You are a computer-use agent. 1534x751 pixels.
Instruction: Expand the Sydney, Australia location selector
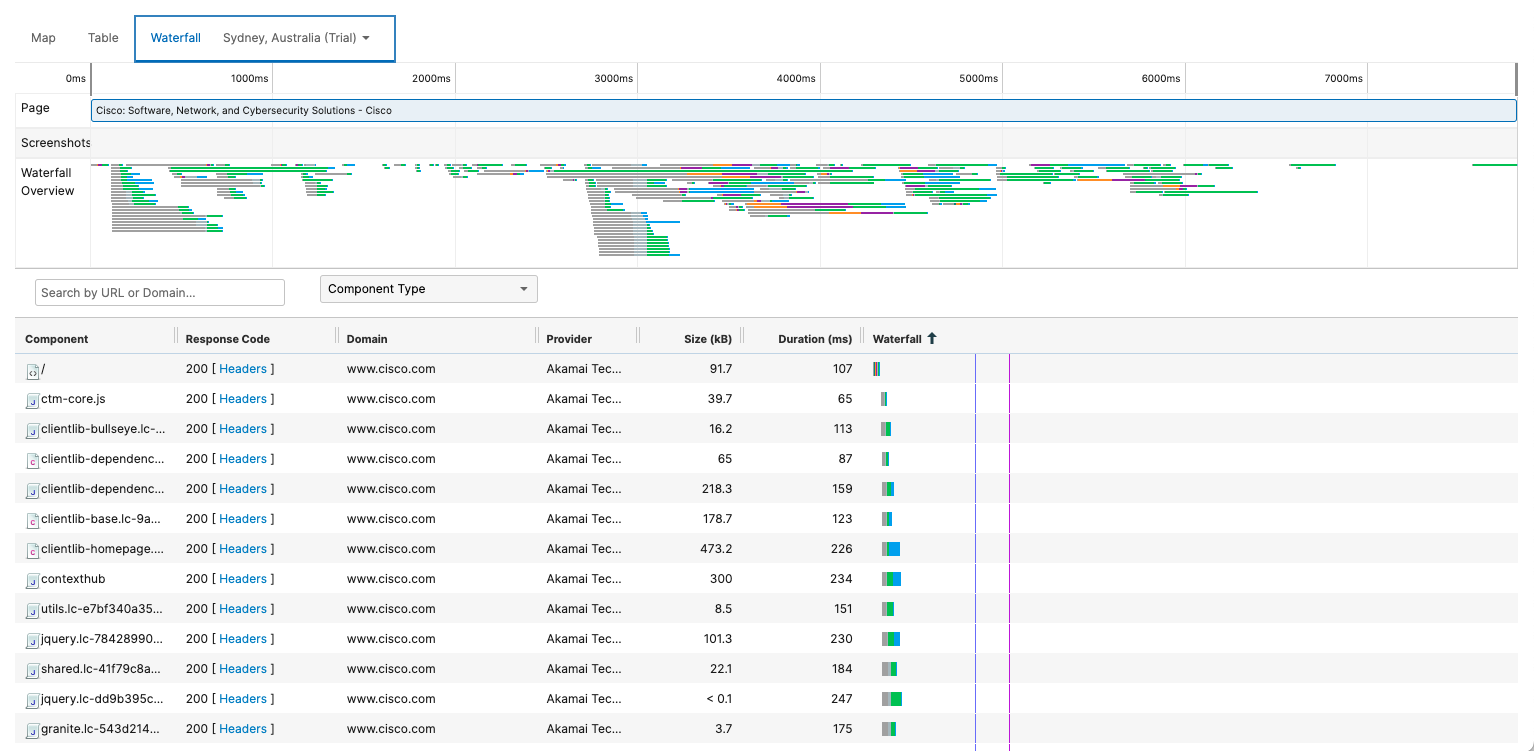click(x=296, y=38)
